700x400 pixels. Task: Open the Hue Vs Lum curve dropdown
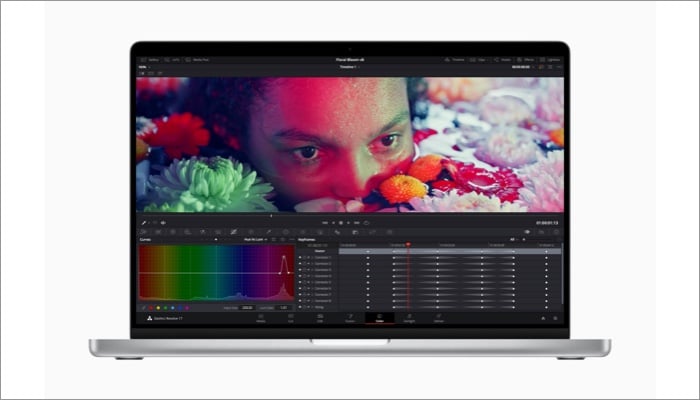(256, 240)
